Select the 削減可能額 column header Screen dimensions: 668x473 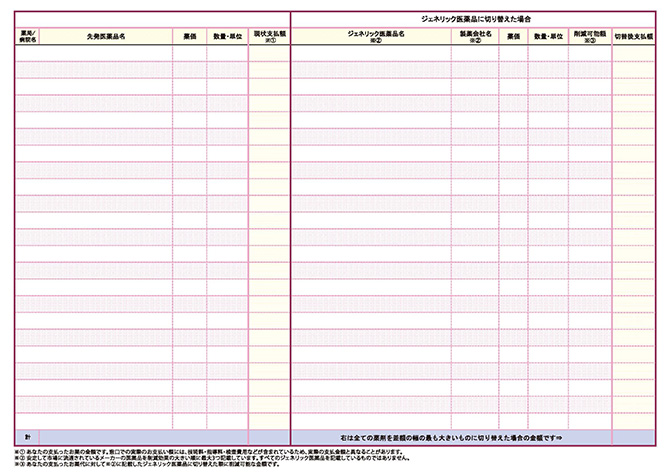591,35
